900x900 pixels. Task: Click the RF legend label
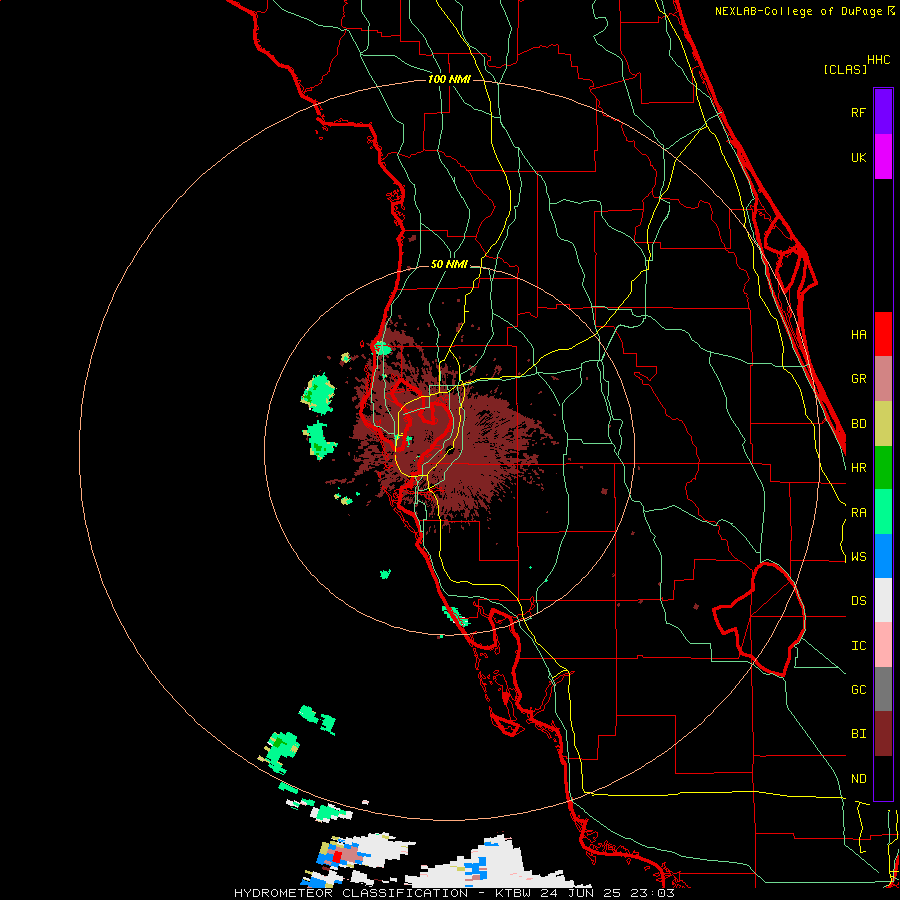859,112
